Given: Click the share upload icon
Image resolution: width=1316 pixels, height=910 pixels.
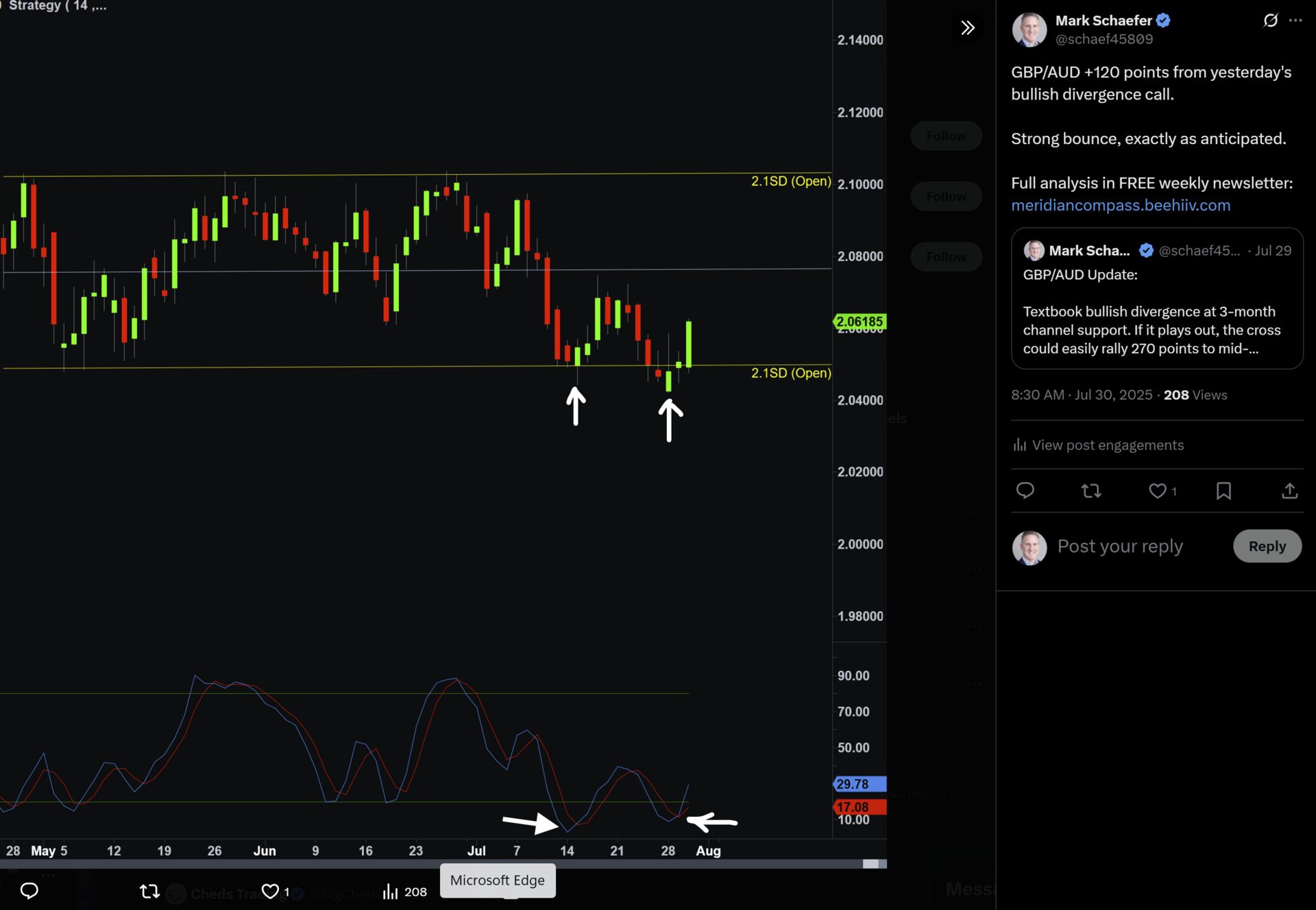Looking at the screenshot, I should [x=1289, y=490].
